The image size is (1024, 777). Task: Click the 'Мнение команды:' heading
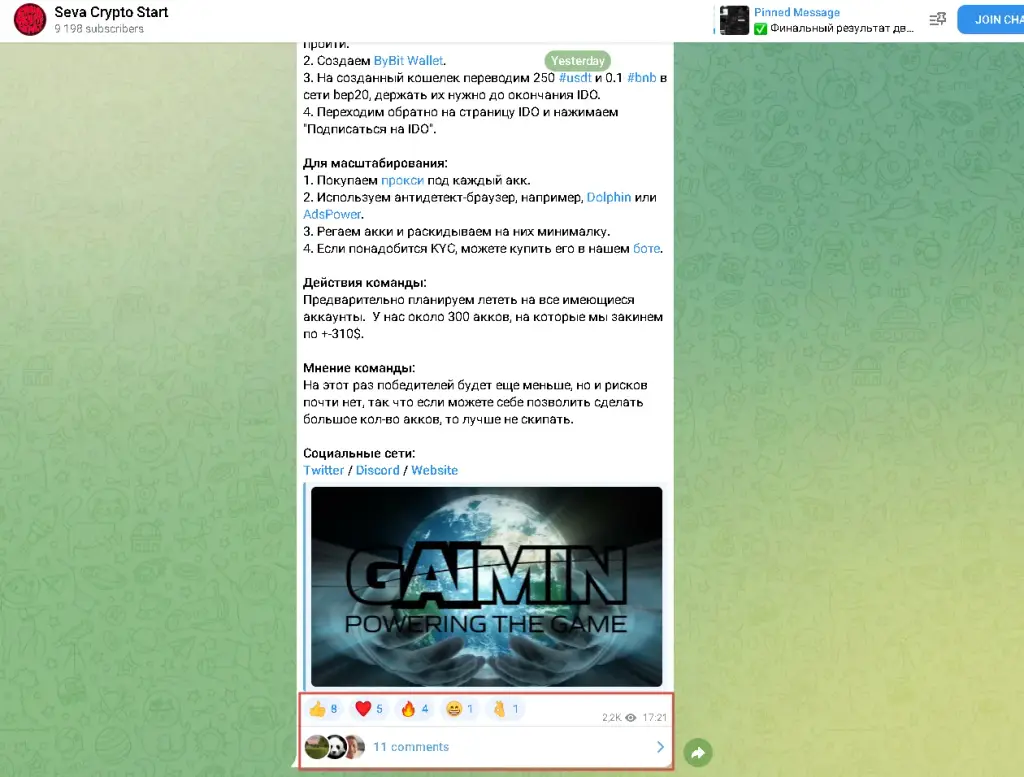359,368
